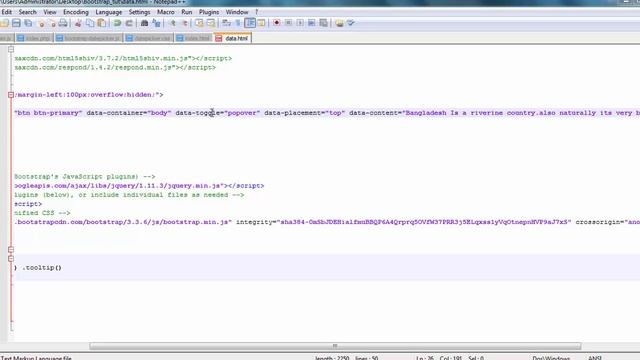Print the document with the Print icon

(x=63, y=23)
